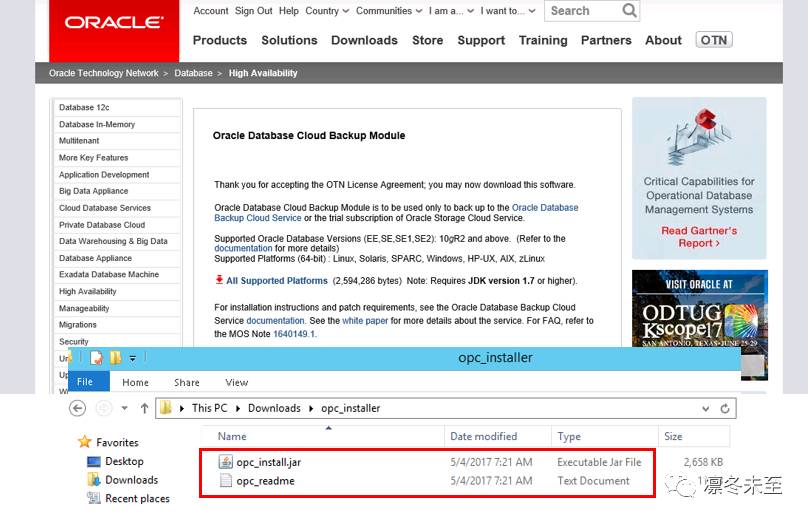
Task: Click the Explorer back arrow button
Action: click(x=77, y=408)
